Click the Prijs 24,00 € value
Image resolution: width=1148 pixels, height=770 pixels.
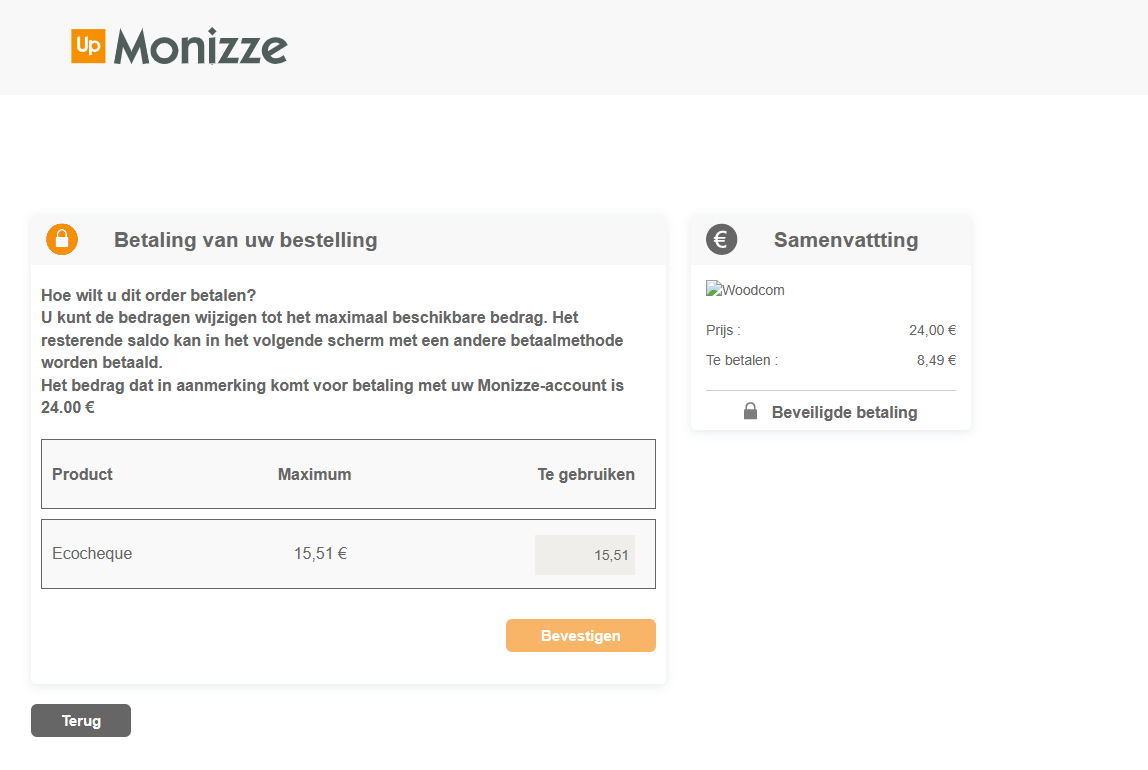pos(932,330)
